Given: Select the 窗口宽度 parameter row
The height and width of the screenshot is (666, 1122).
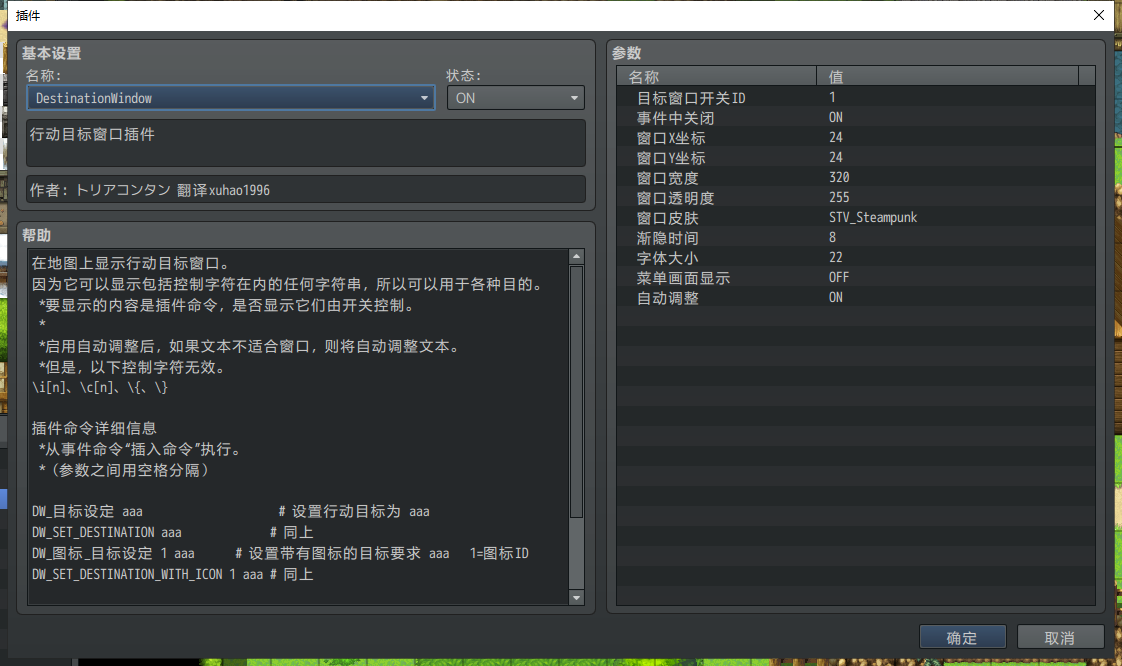Looking at the screenshot, I should [856, 177].
